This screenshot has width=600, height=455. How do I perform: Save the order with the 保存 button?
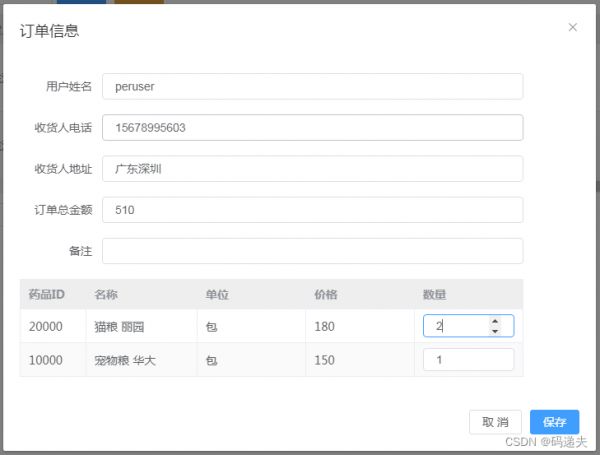[x=554, y=422]
